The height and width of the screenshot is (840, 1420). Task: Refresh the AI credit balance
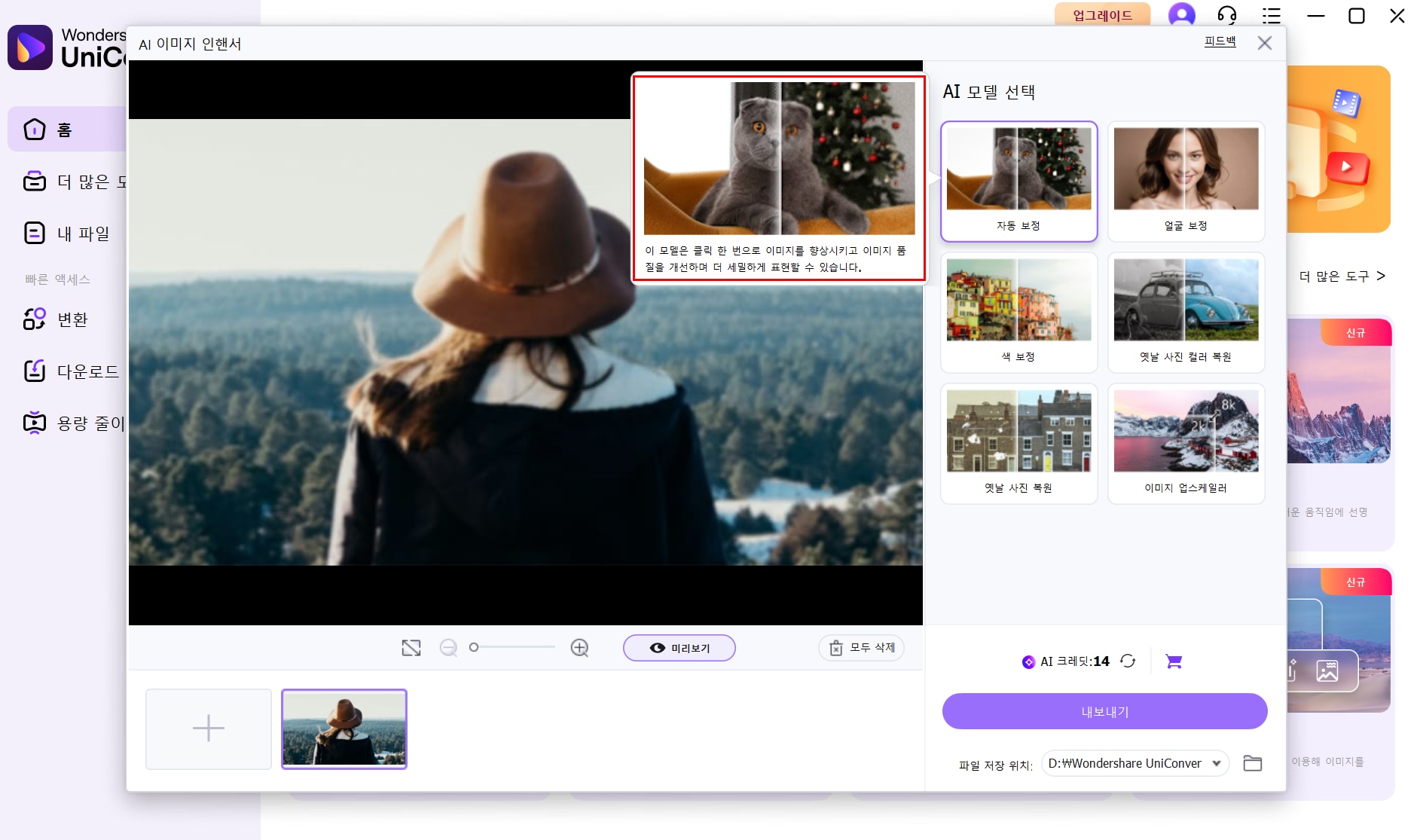1128,661
